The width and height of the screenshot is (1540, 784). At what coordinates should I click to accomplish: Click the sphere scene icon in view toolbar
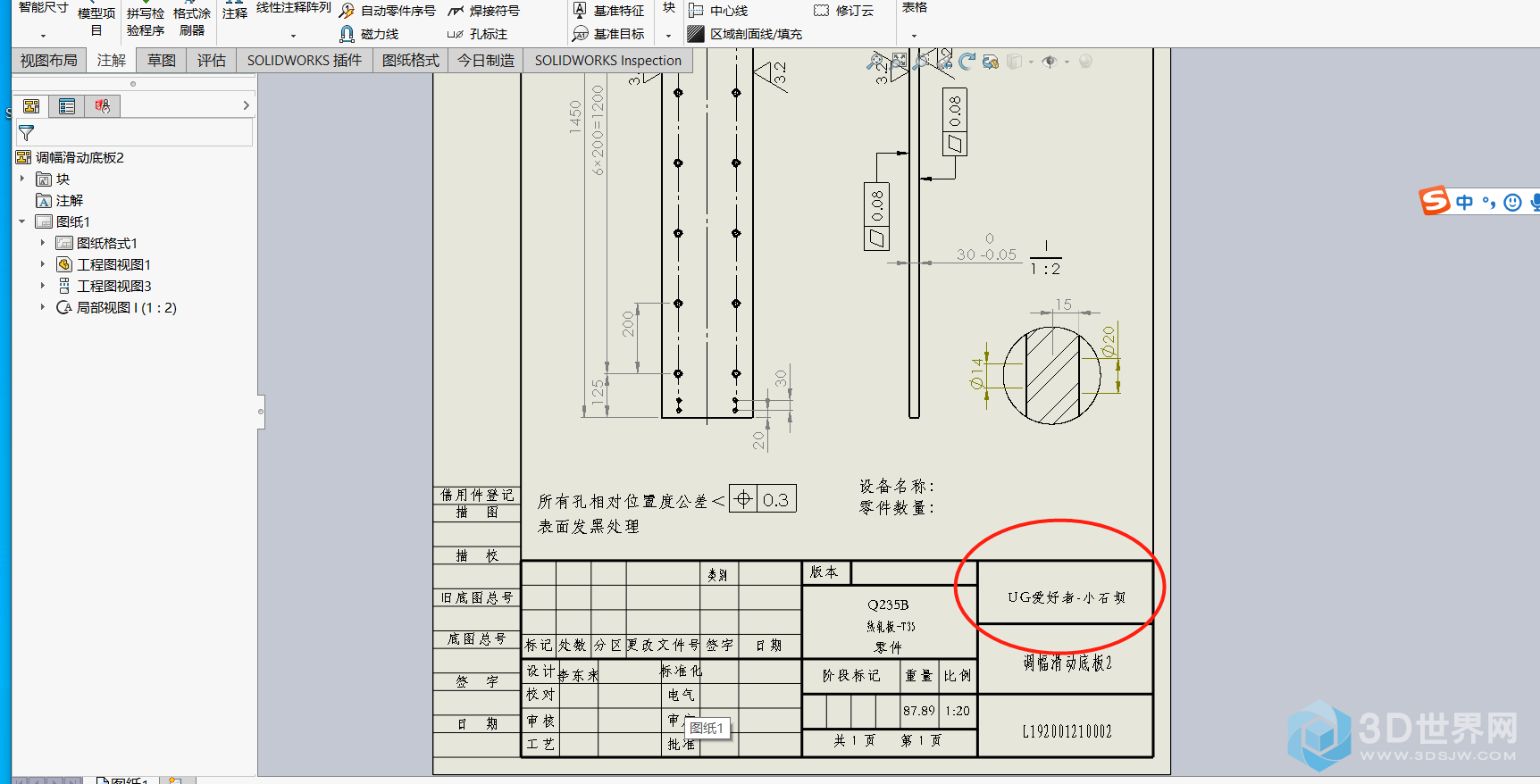(1085, 62)
